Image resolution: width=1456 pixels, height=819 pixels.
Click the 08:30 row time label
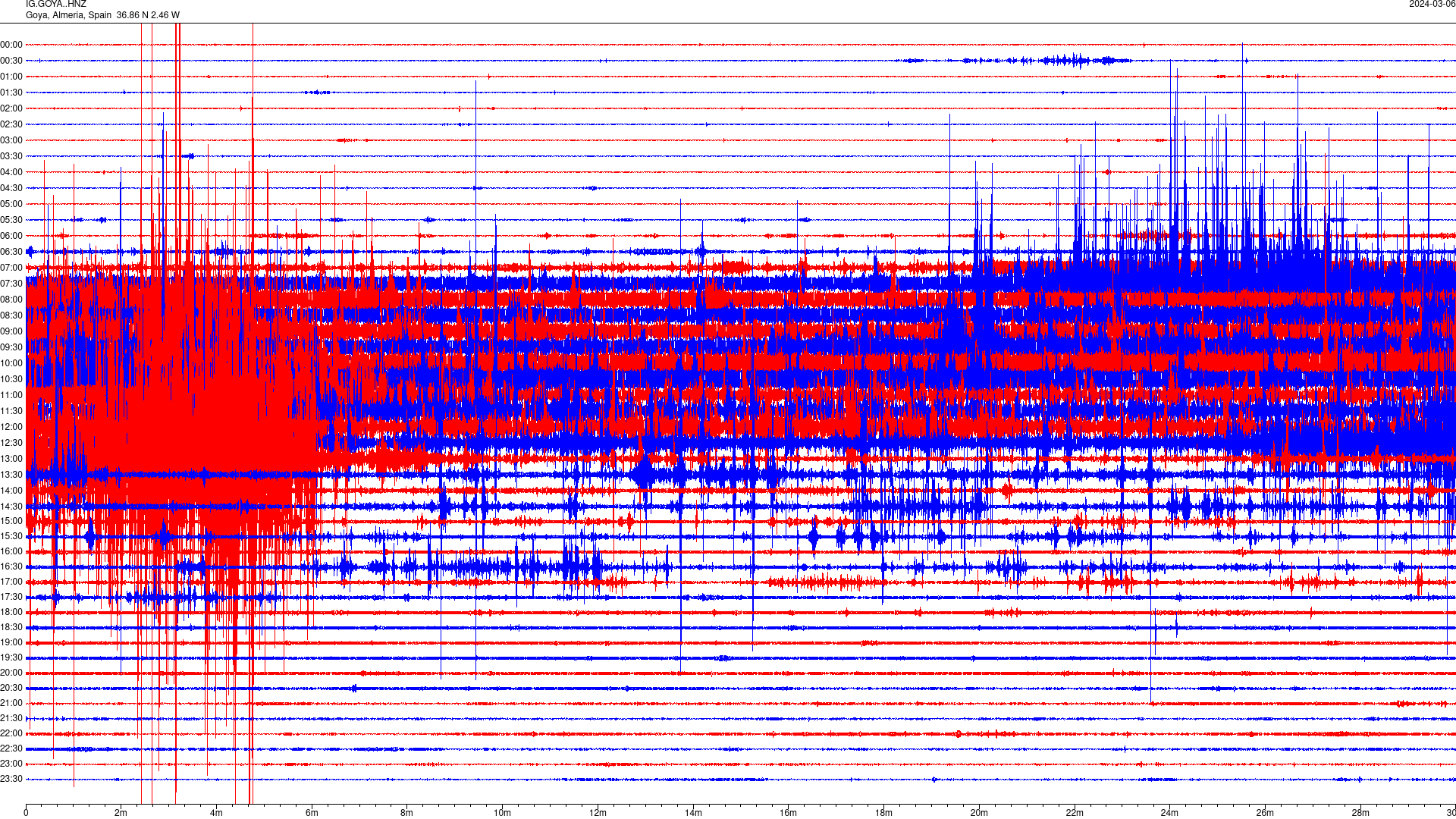(x=11, y=315)
